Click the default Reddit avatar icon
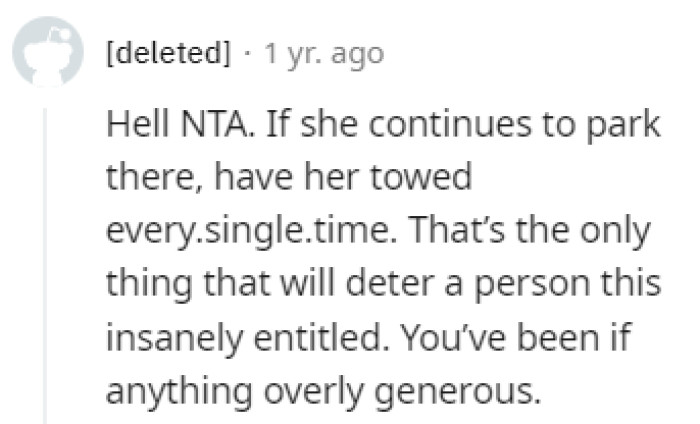 (47, 51)
